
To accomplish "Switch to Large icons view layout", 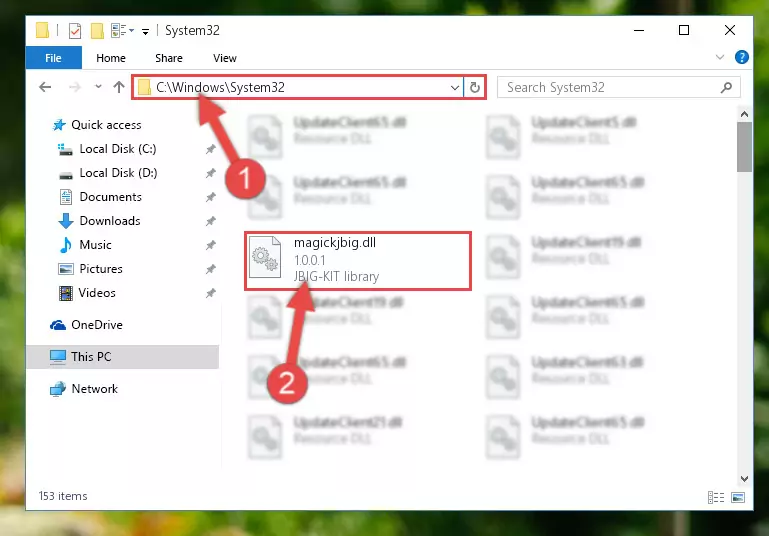I will coord(738,497).
